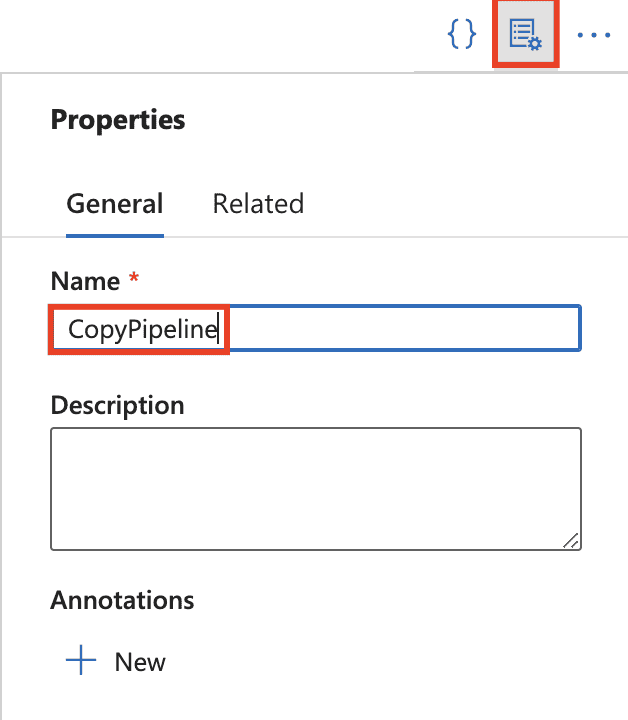
Task: Grab the Description box resize handle
Action: pyautogui.click(x=570, y=540)
